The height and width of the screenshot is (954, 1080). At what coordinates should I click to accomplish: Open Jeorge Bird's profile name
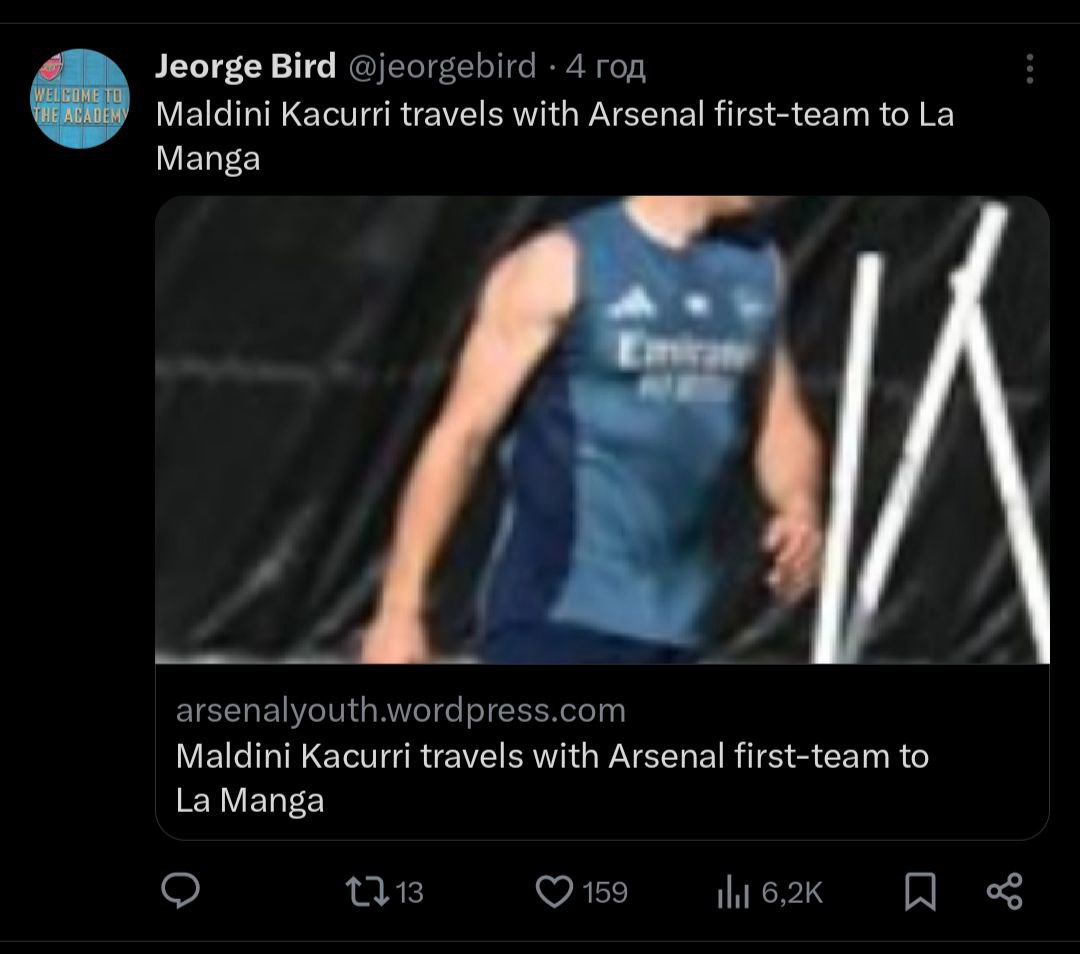tap(246, 67)
